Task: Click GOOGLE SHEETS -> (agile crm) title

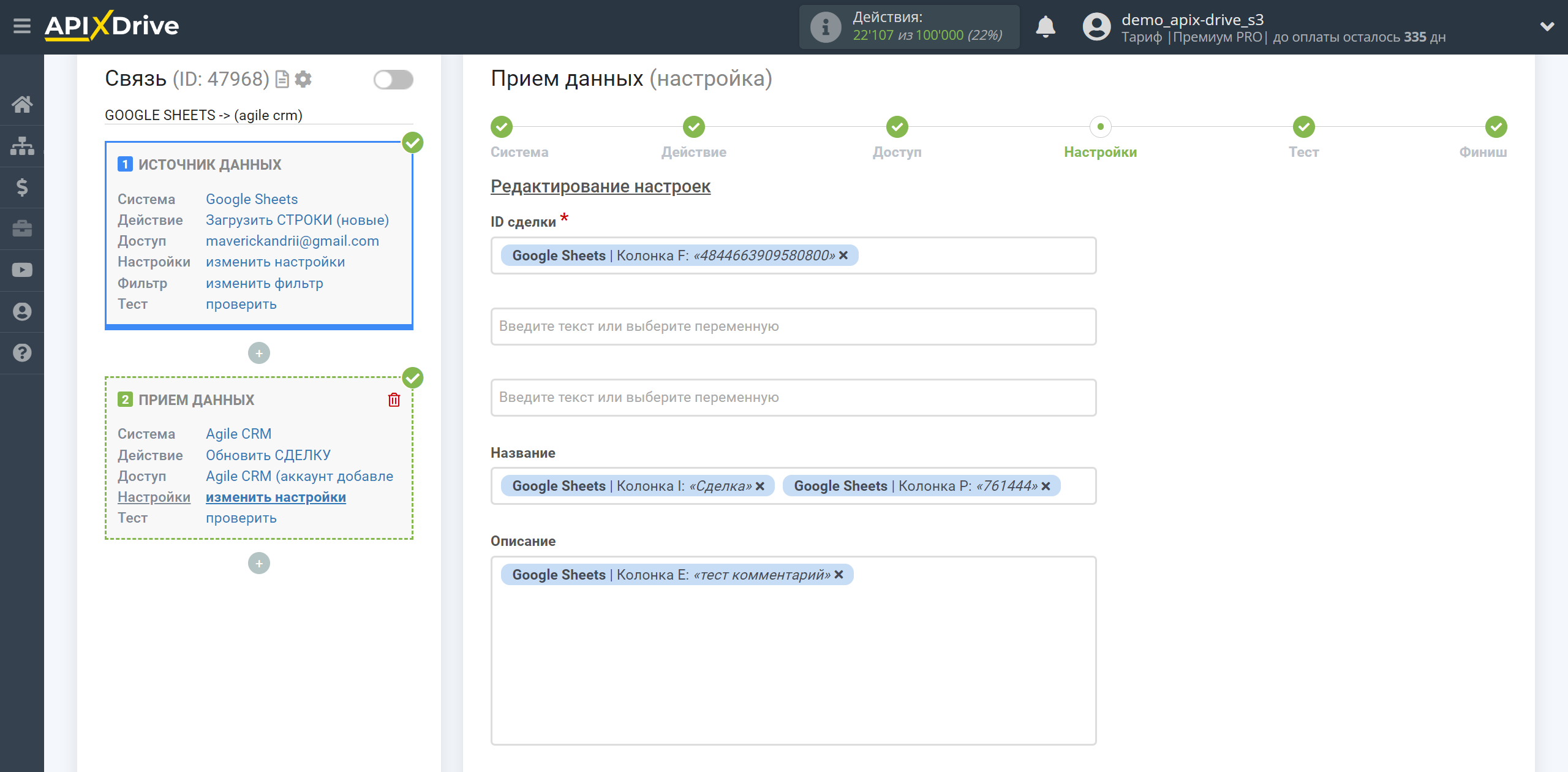Action: point(203,115)
